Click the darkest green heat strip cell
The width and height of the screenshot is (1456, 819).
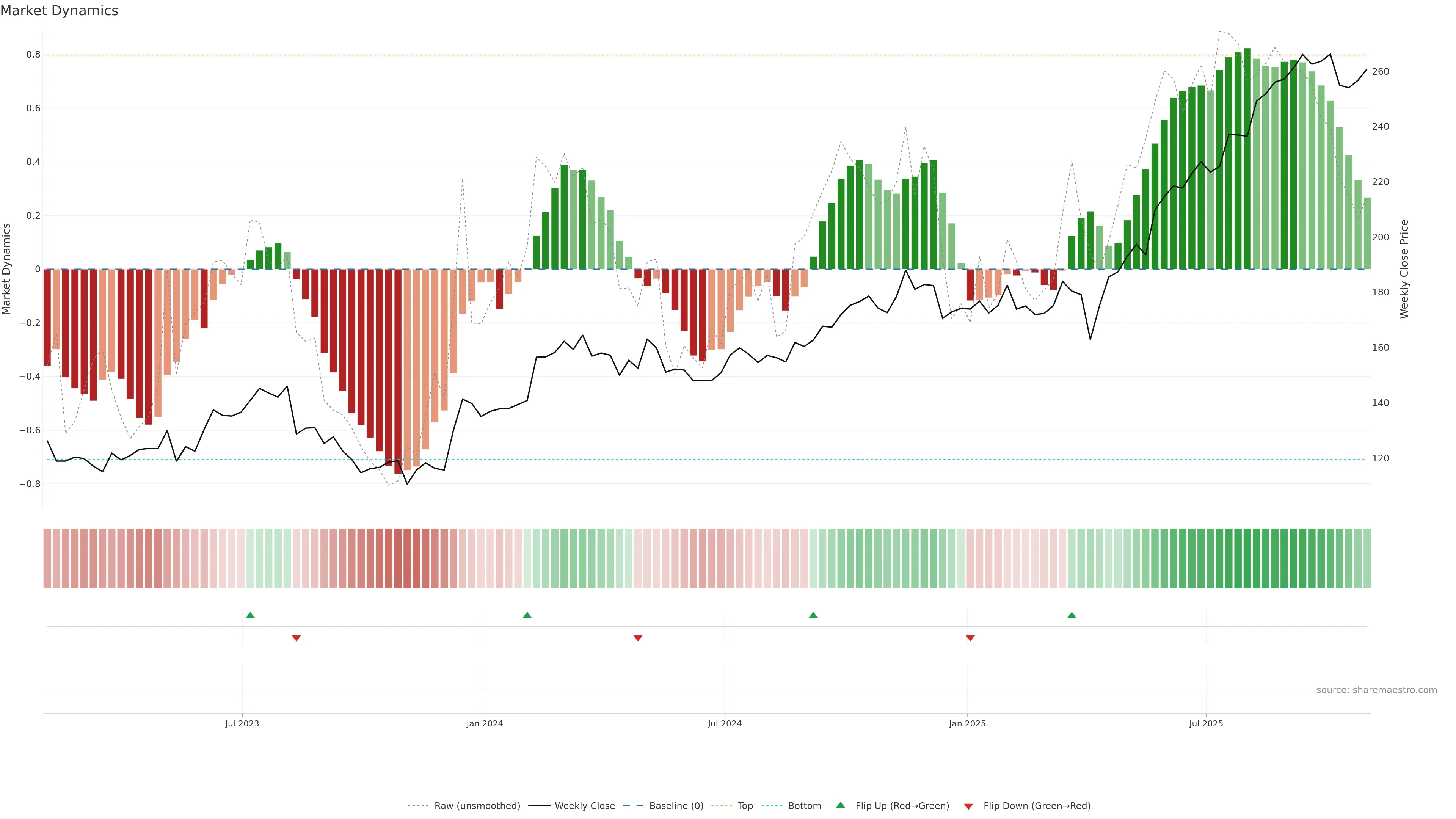click(x=1247, y=559)
